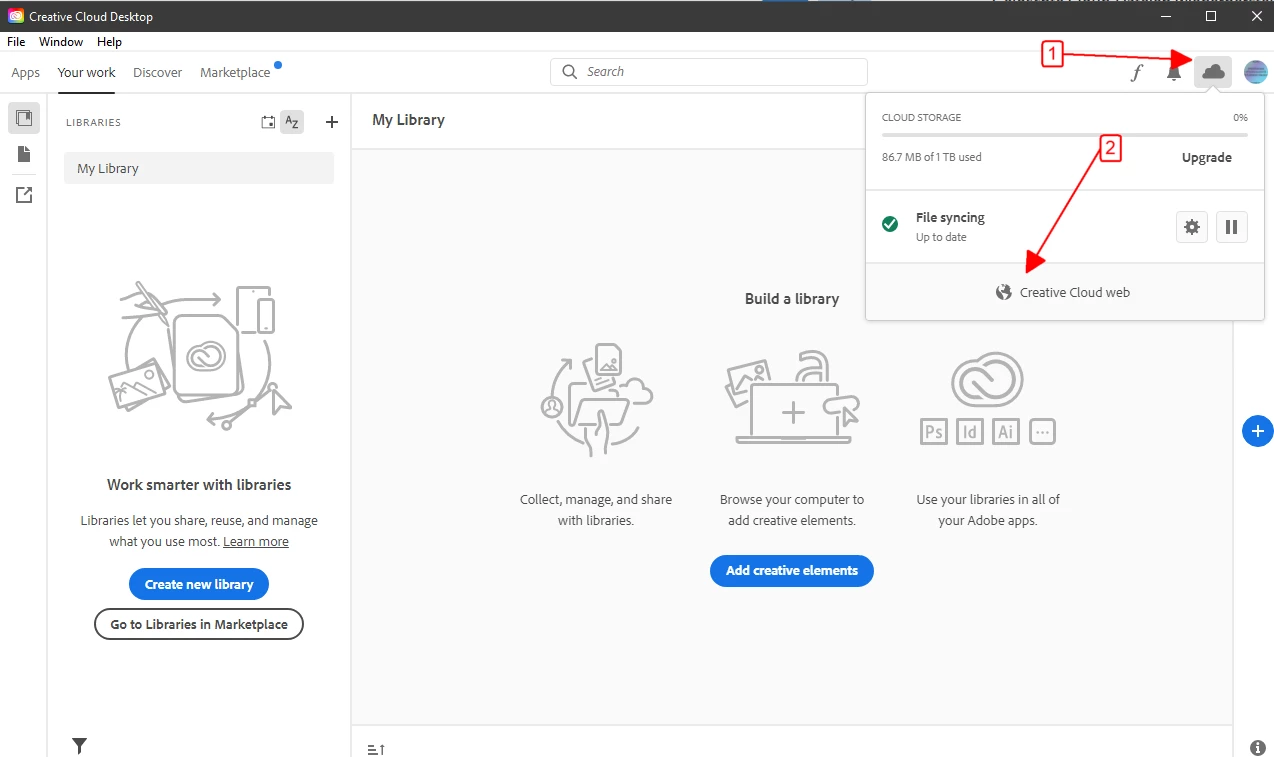Click the Creative Cloud app logo
The height and width of the screenshot is (757, 1274).
point(15,16)
